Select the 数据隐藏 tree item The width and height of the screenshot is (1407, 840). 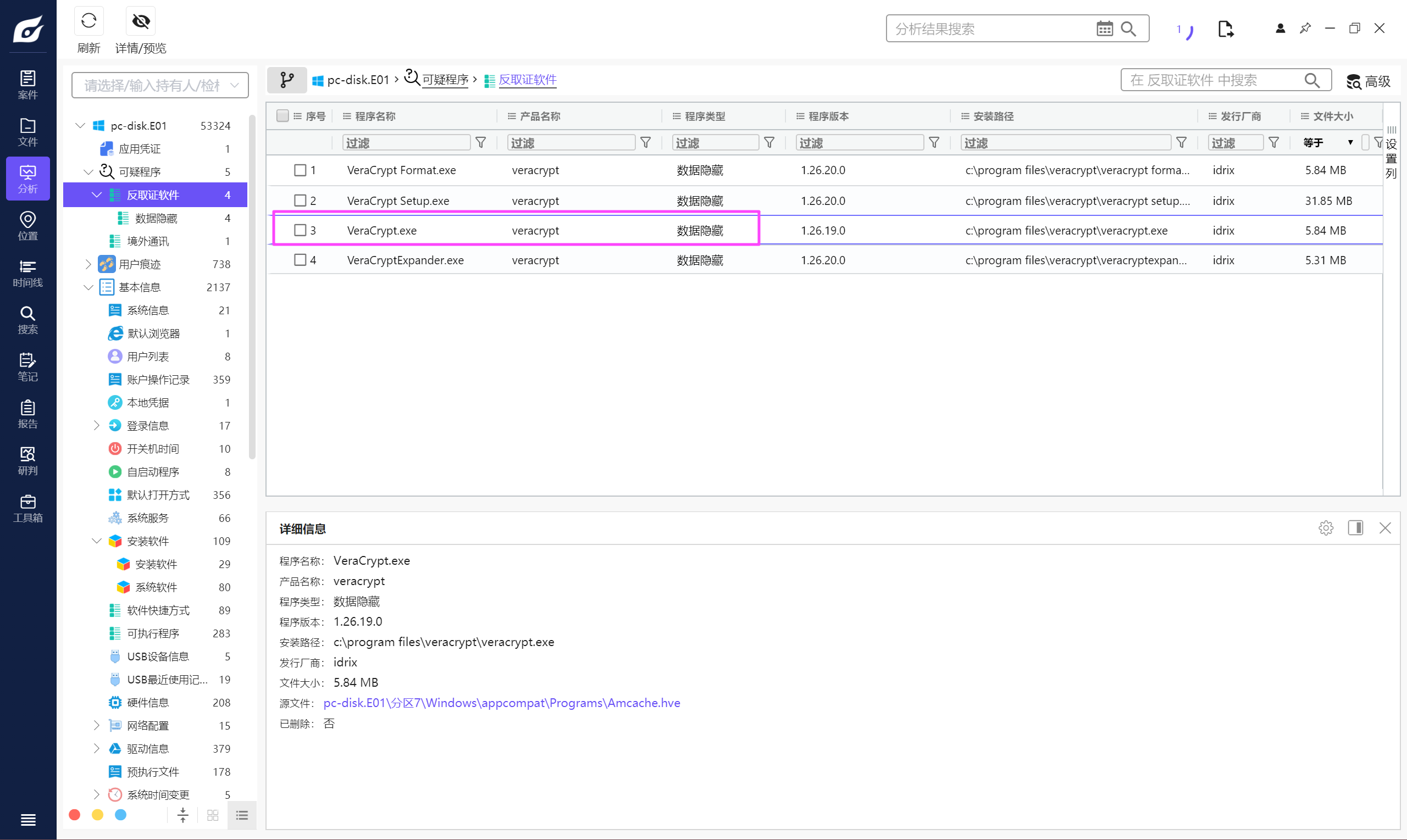point(156,218)
